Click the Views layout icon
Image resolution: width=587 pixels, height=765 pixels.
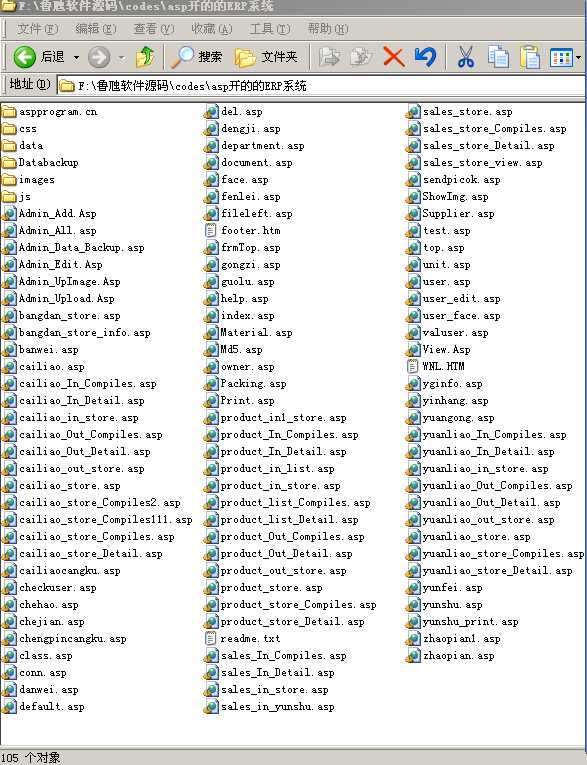point(561,58)
